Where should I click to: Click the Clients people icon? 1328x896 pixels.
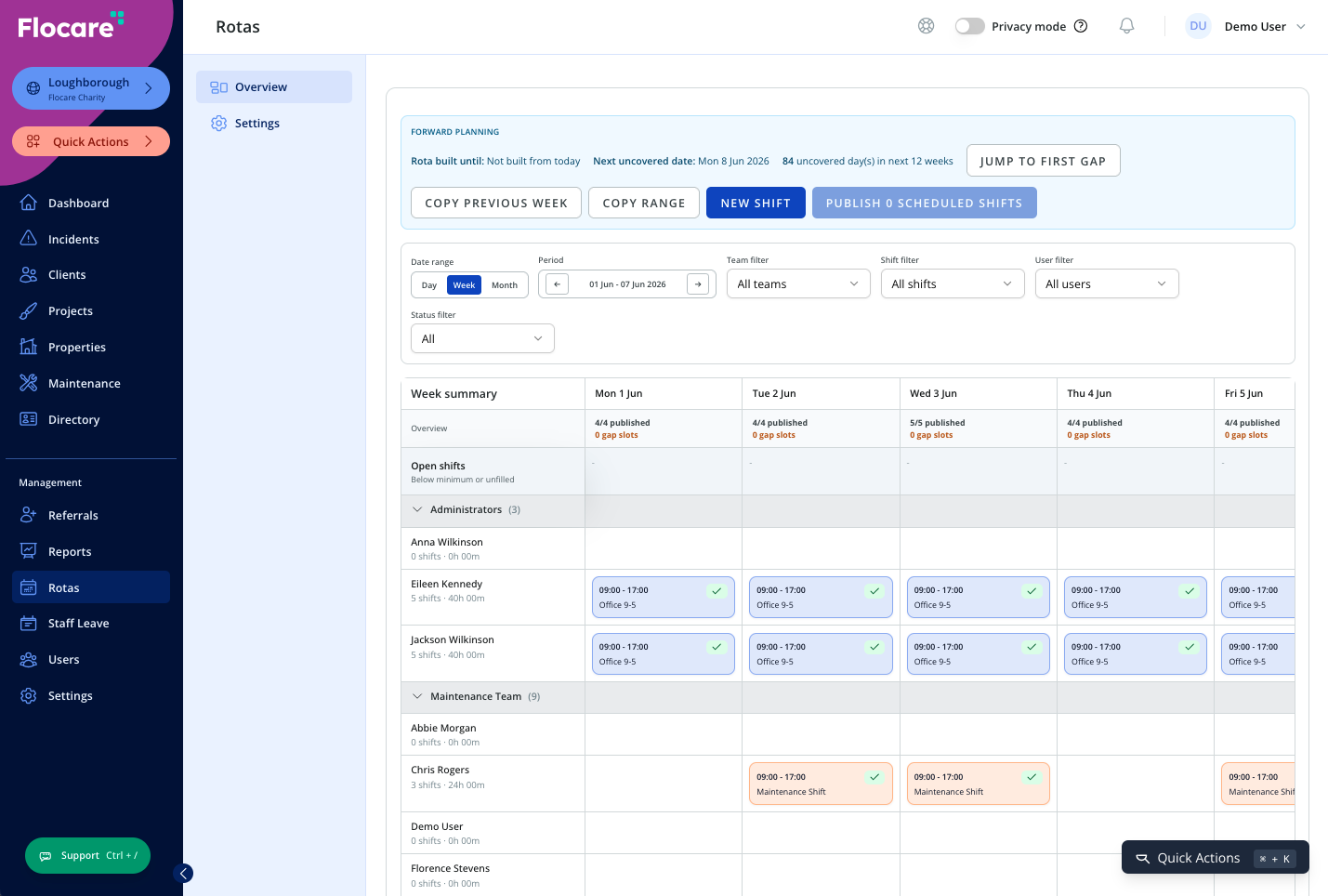pos(29,274)
